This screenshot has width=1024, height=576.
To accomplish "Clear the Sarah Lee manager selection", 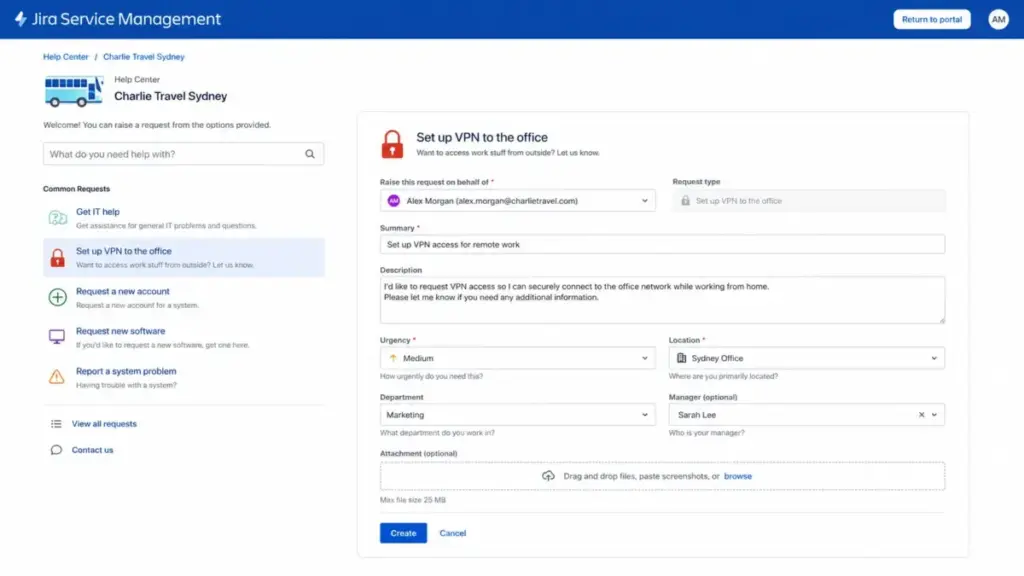I will tap(921, 415).
